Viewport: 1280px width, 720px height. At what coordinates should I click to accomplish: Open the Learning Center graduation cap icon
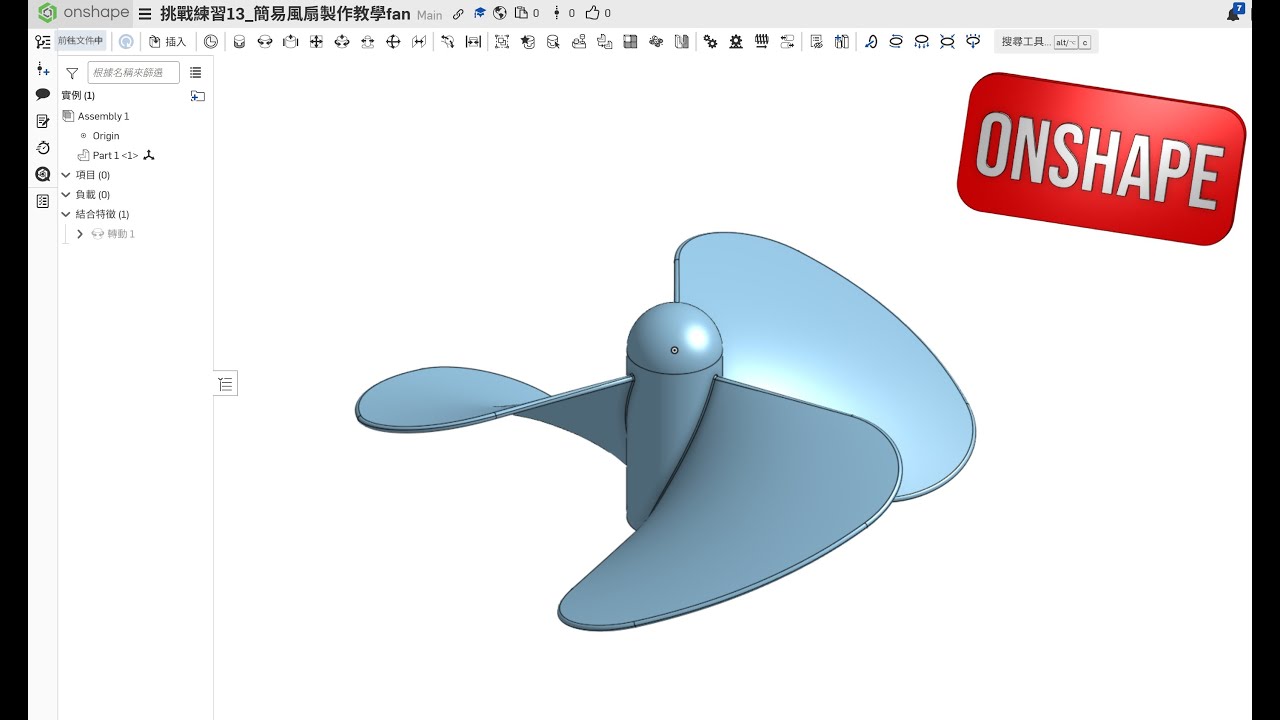480,13
